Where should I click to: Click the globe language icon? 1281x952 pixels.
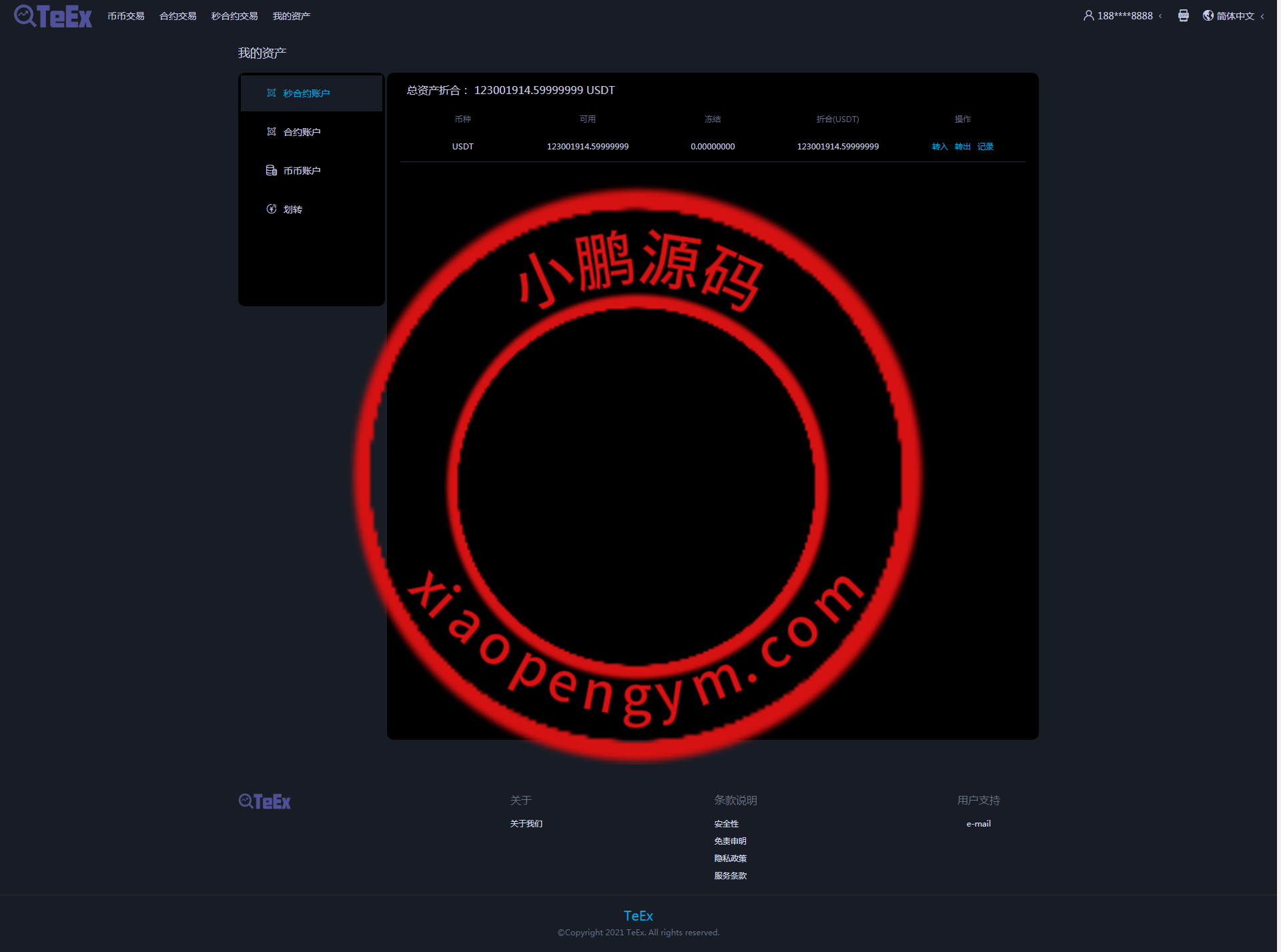click(1208, 15)
